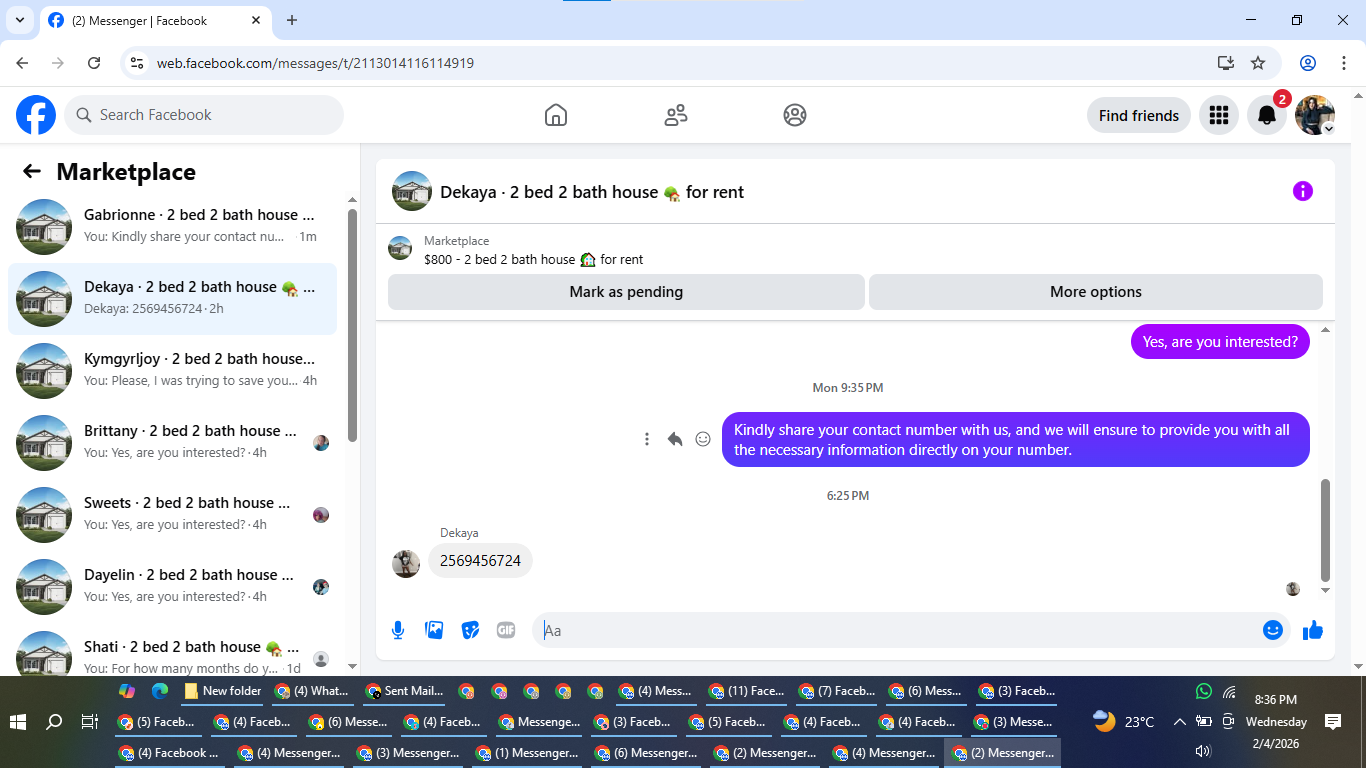Open Windows Start menu
The width and height of the screenshot is (1366, 768).
[17, 721]
